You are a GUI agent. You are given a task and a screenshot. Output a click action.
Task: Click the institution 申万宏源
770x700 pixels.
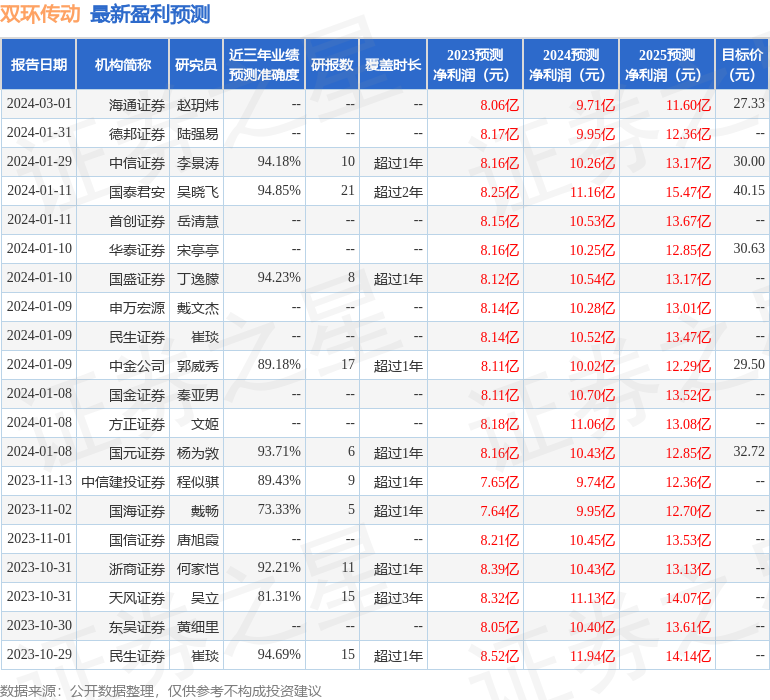137,308
